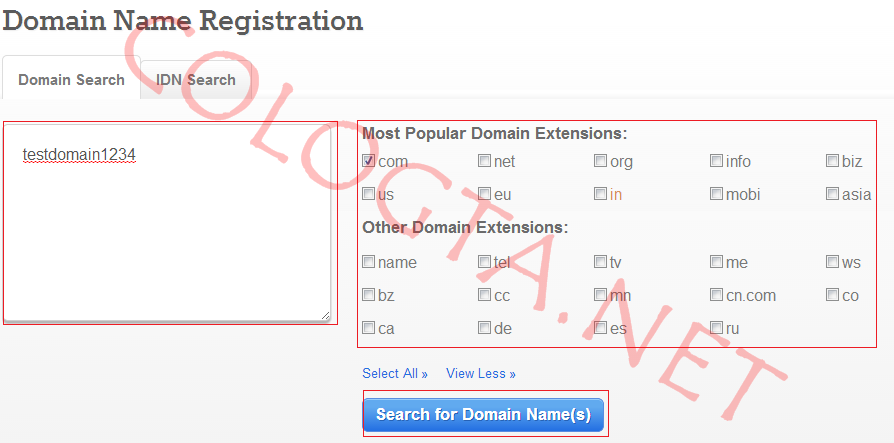894x443 pixels.
Task: Click inside the domain name text area
Action: coord(167,230)
